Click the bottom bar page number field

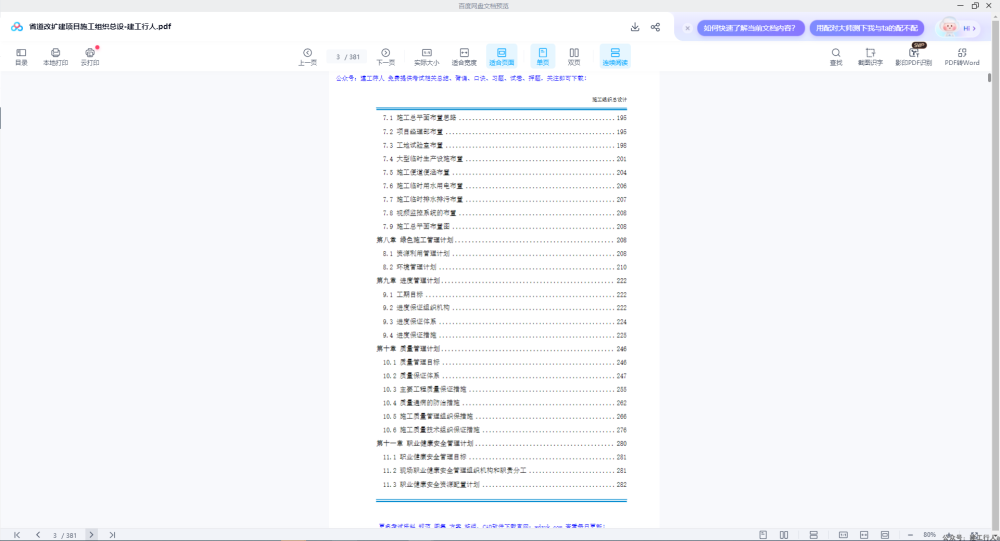coord(64,535)
